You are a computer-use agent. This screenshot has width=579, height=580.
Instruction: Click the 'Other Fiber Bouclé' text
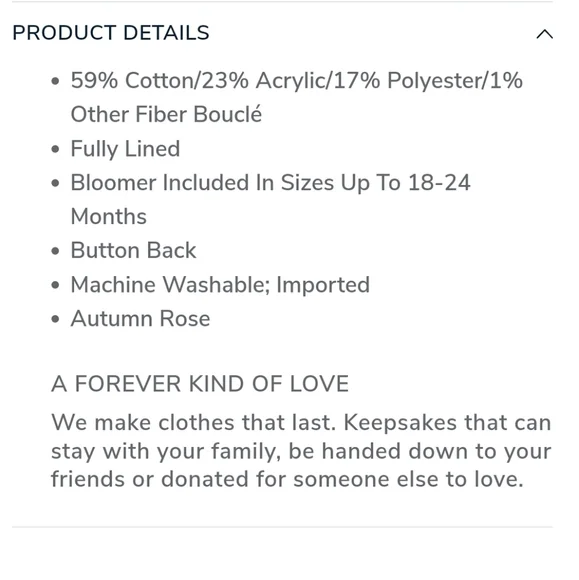tap(166, 114)
